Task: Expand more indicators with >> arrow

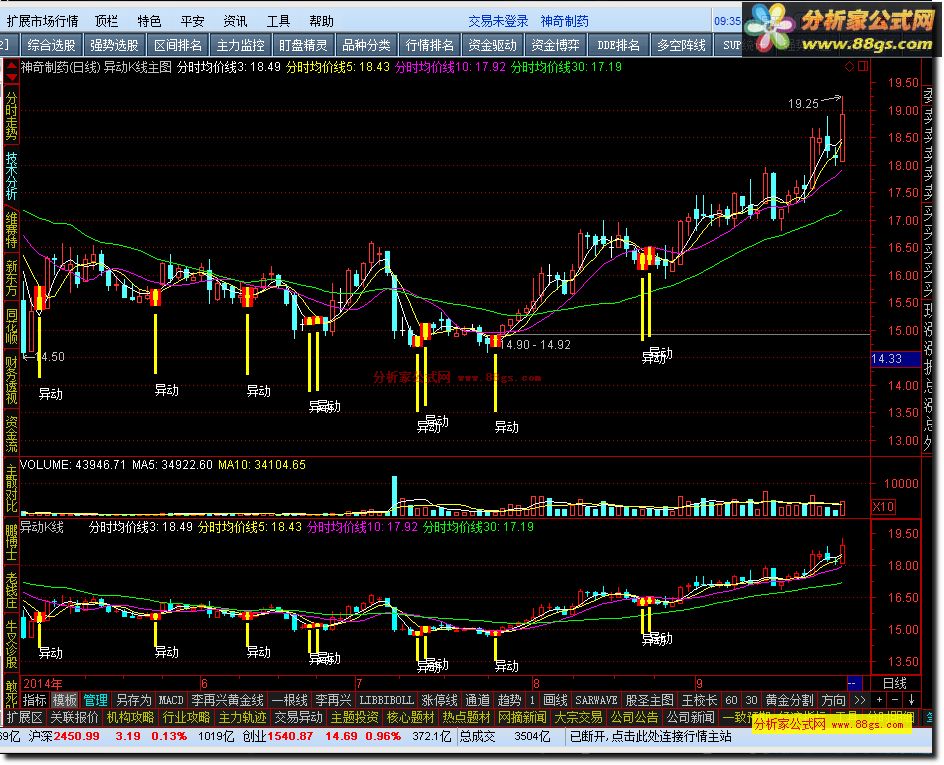Action: coord(859,700)
